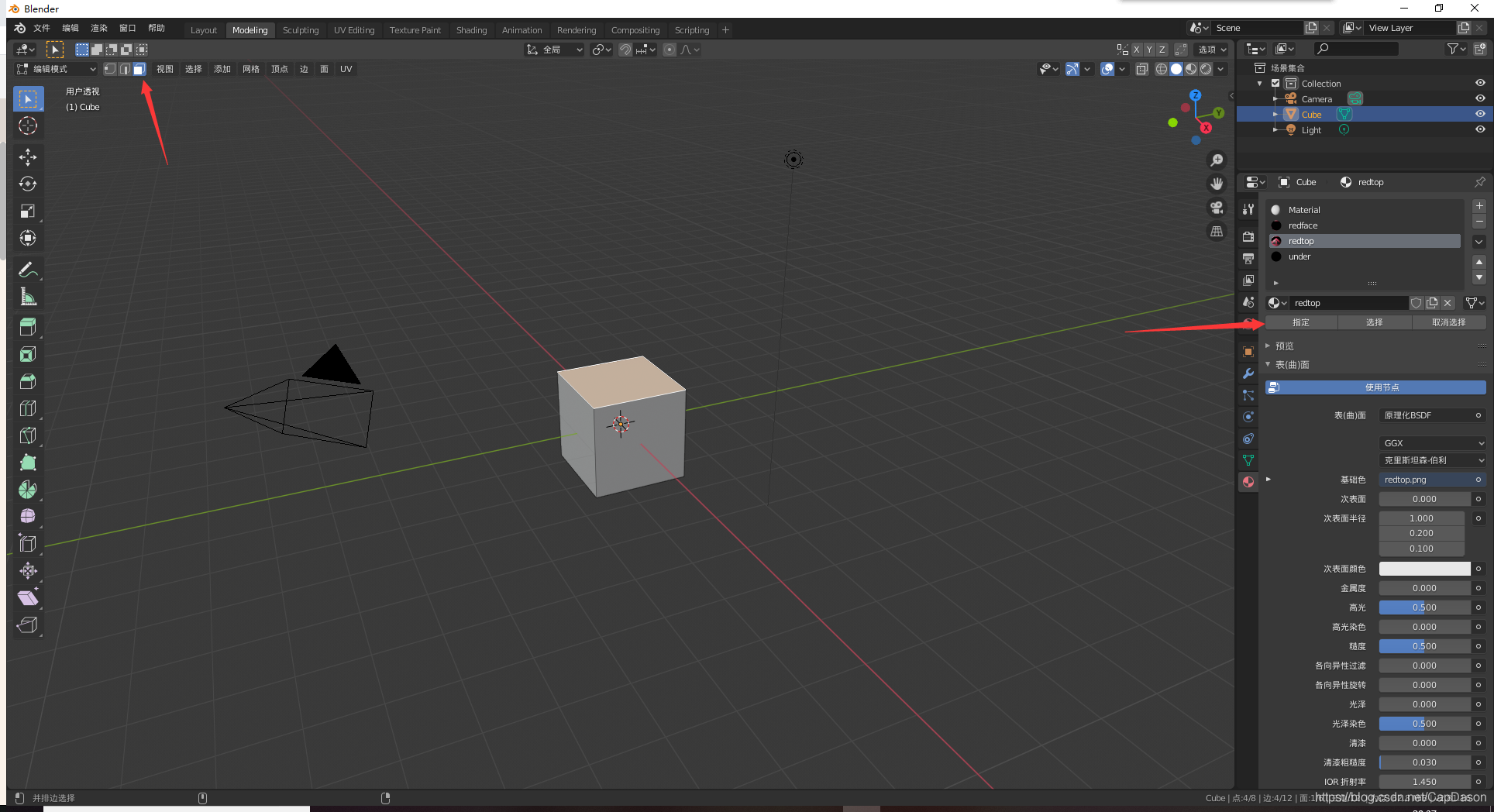This screenshot has height=812, width=1494.
Task: Open the File menu
Action: click(42, 28)
